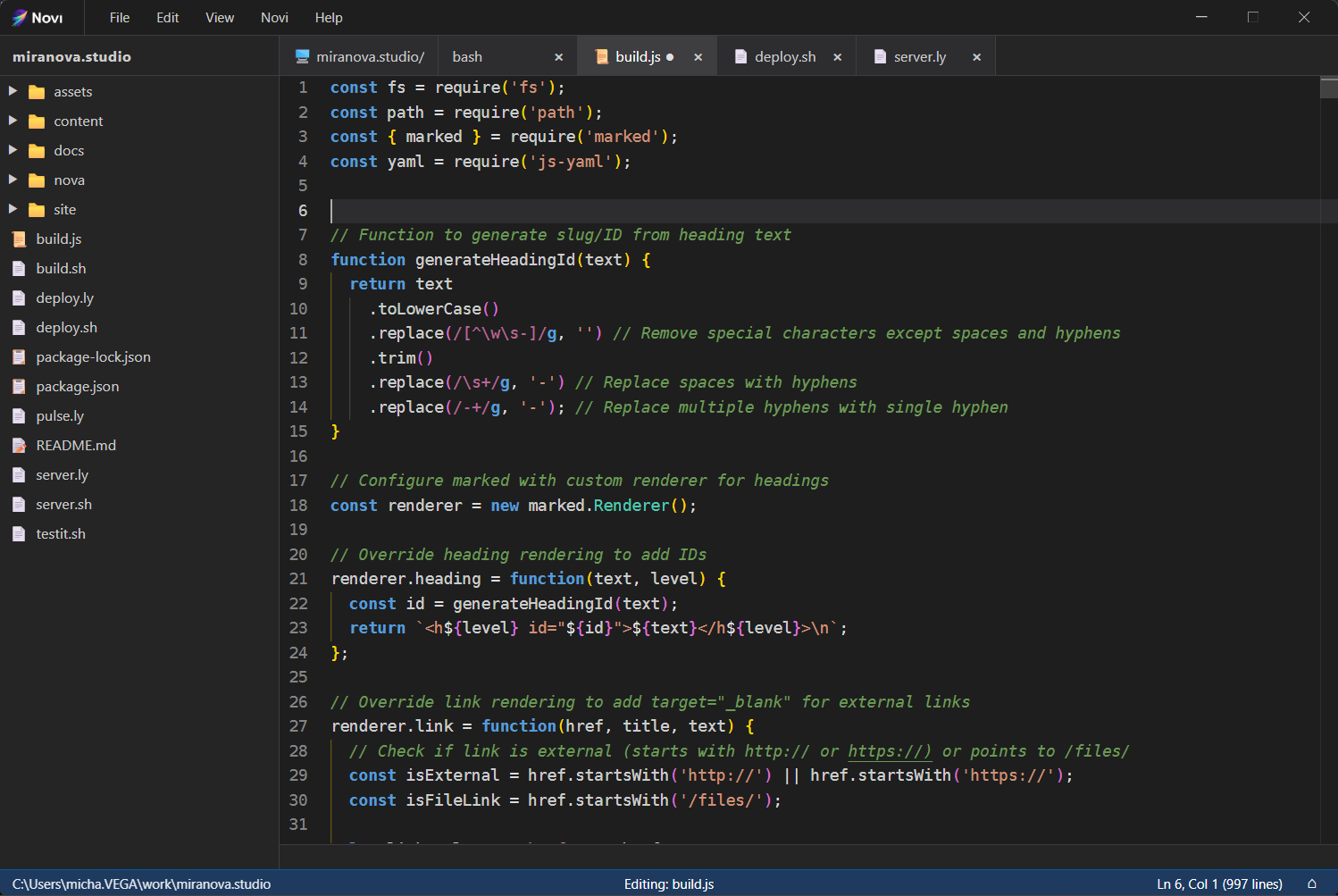Click the terminal icon on miranova.studio/ tab
This screenshot has width=1338, height=896.
pyautogui.click(x=303, y=55)
